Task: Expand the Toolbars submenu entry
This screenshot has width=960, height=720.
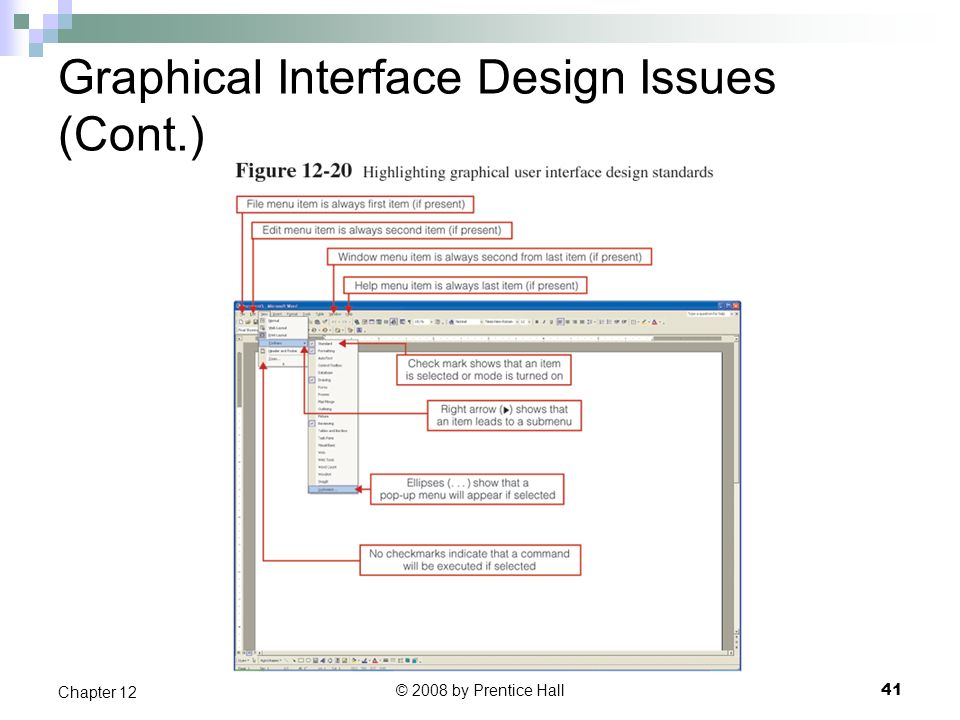Action: pyautogui.click(x=283, y=343)
